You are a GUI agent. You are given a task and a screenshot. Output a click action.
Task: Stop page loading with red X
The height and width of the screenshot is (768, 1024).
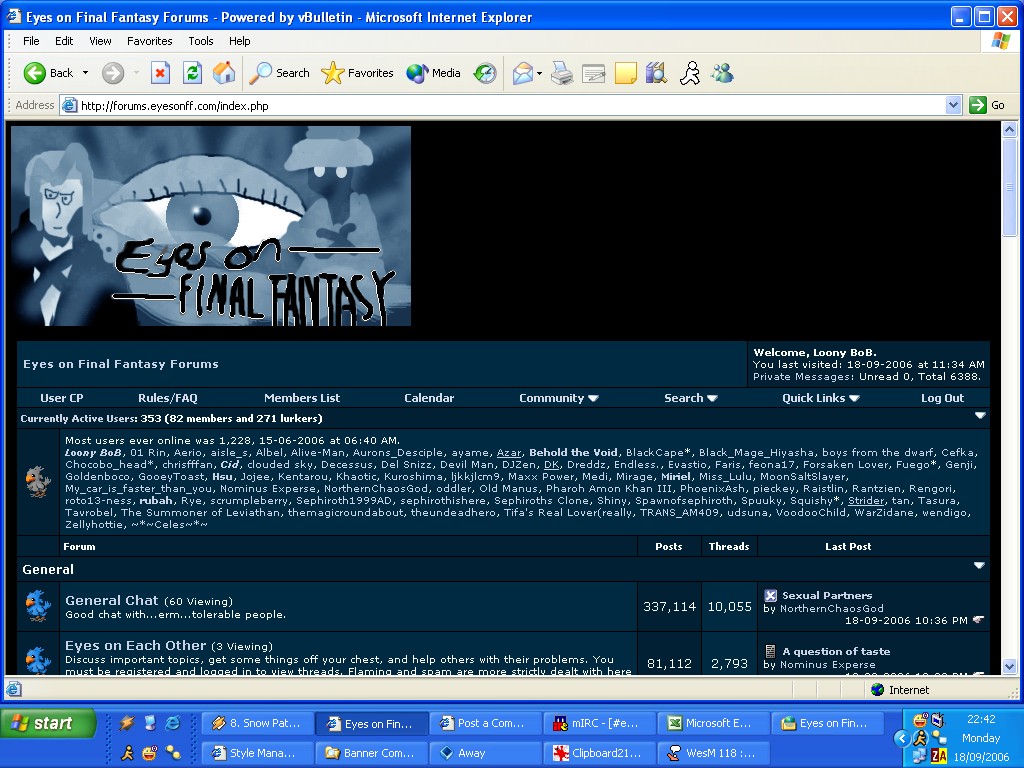(x=160, y=73)
